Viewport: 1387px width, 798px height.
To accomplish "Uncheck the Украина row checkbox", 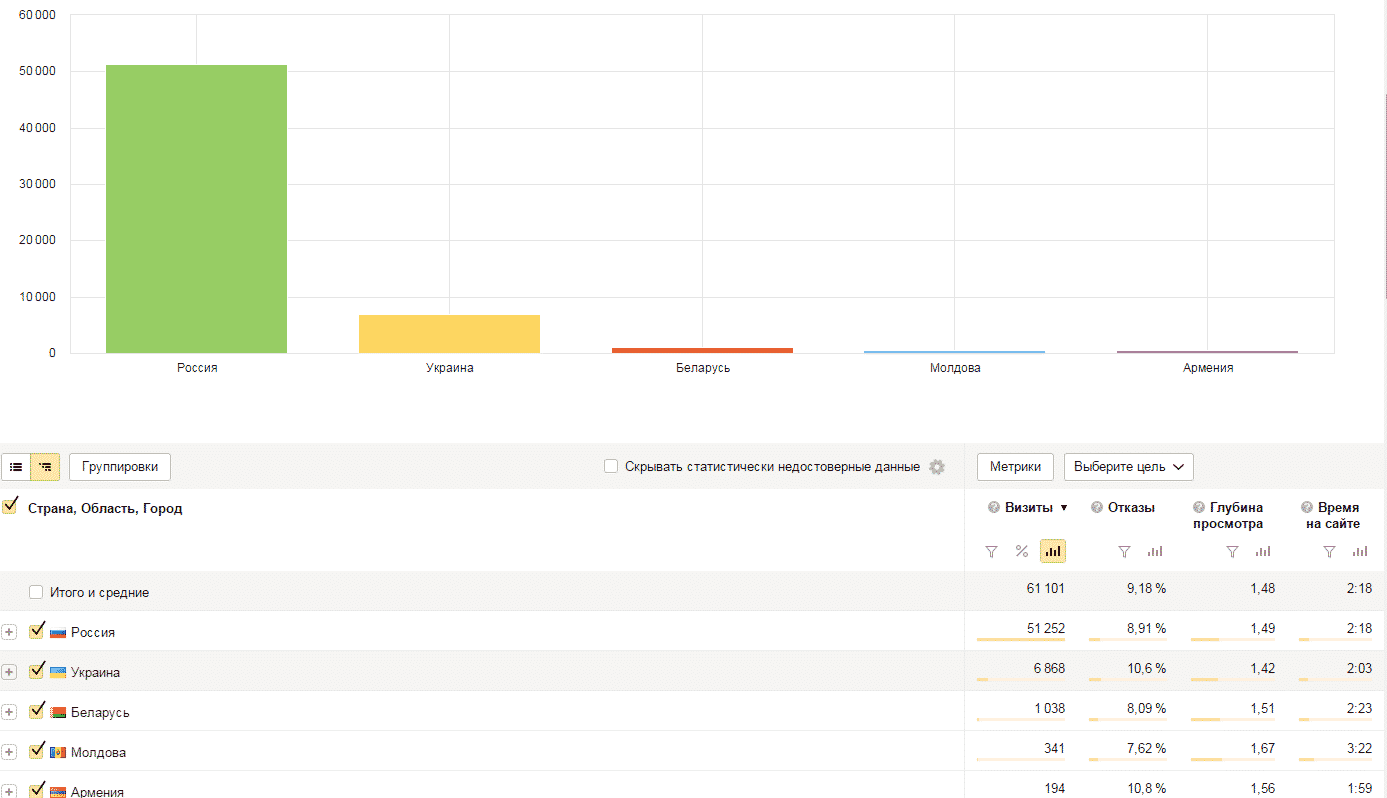I will point(37,671).
